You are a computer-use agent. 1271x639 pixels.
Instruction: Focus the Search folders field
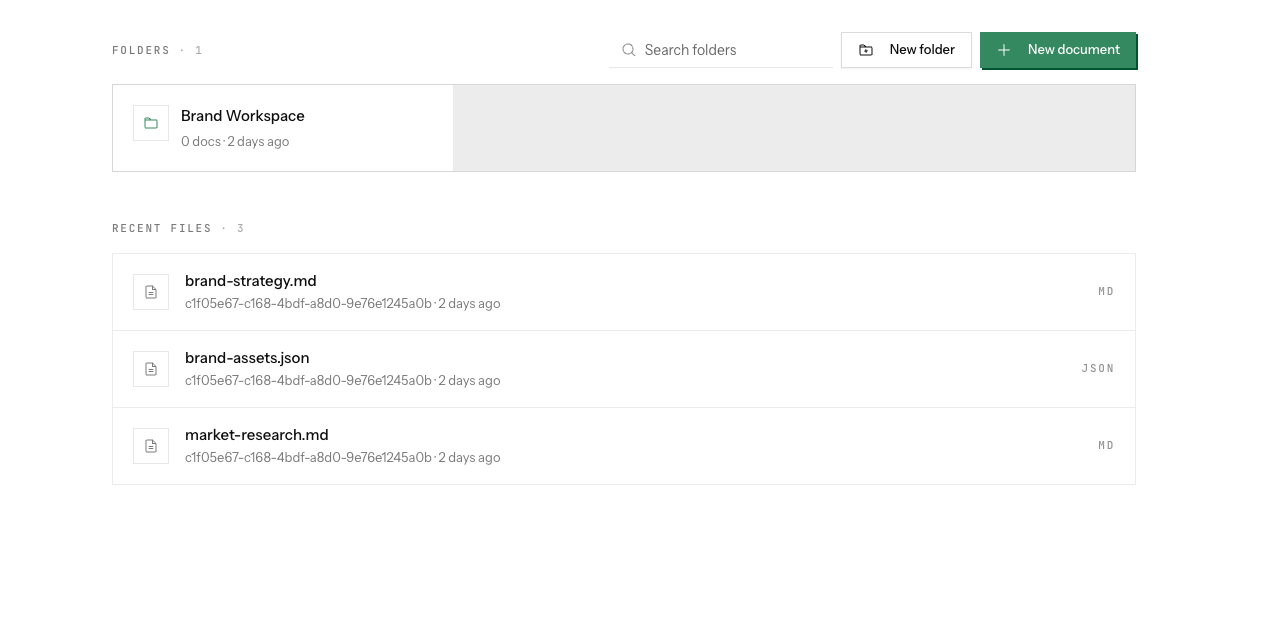click(x=720, y=50)
